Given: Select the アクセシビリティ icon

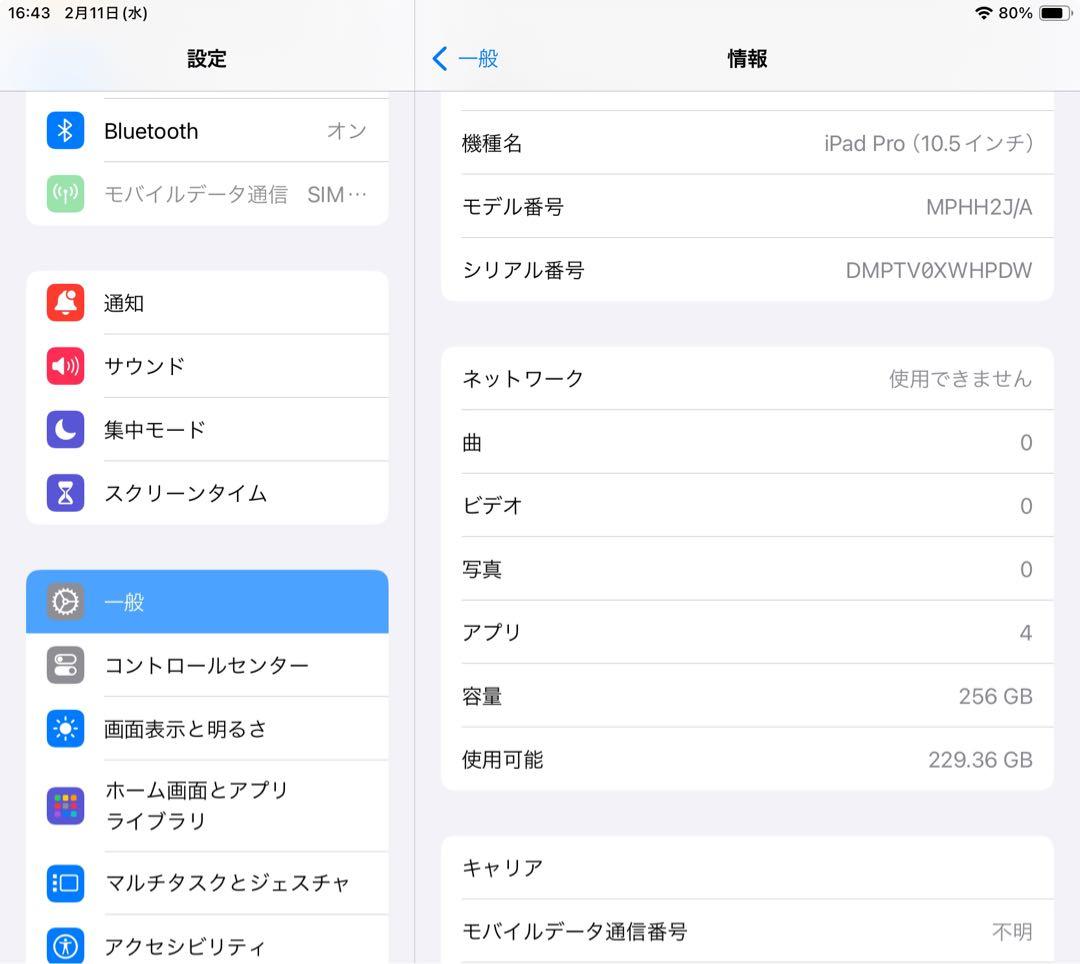Looking at the screenshot, I should [x=64, y=946].
